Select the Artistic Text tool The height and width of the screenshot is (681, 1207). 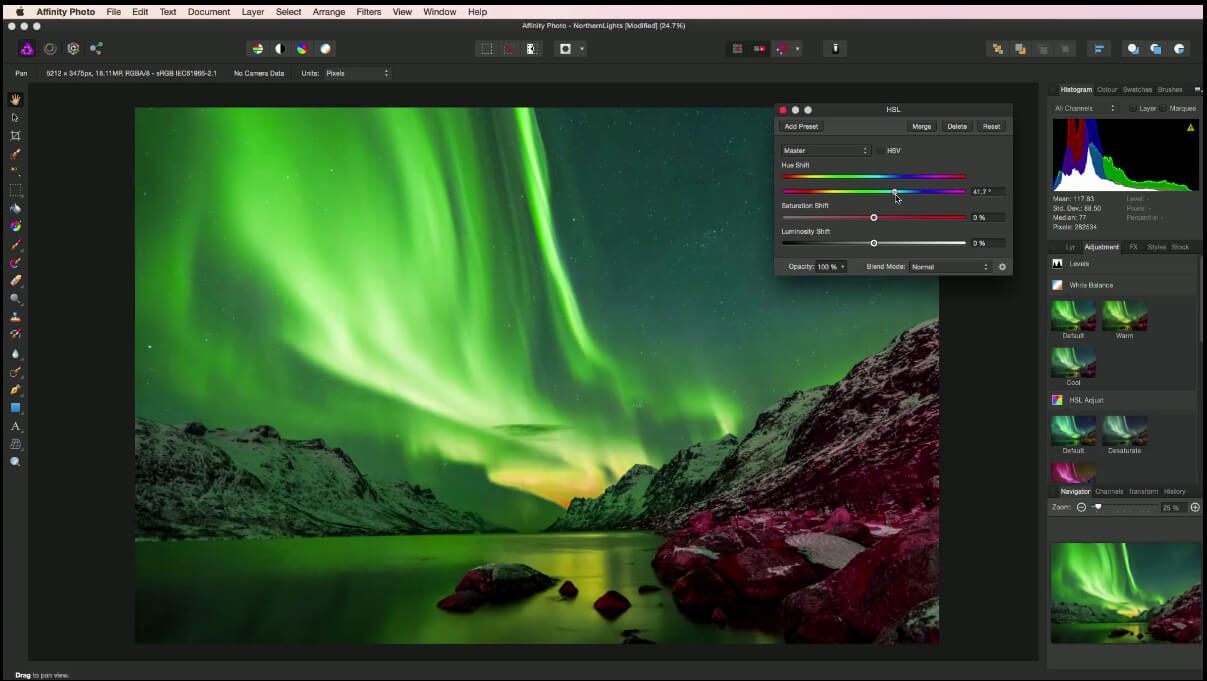15,426
